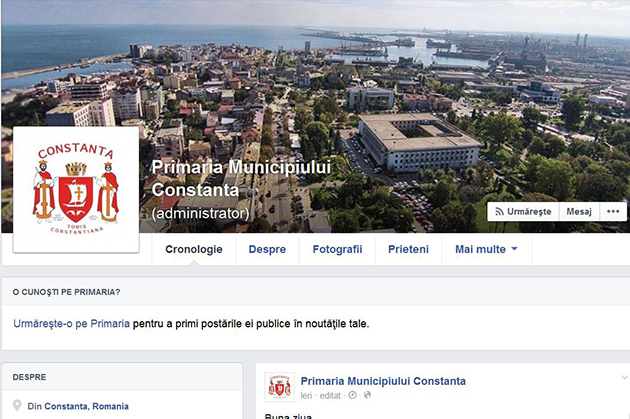Open the Prieteni tab
The height and width of the screenshot is (419, 630).
pyautogui.click(x=408, y=249)
